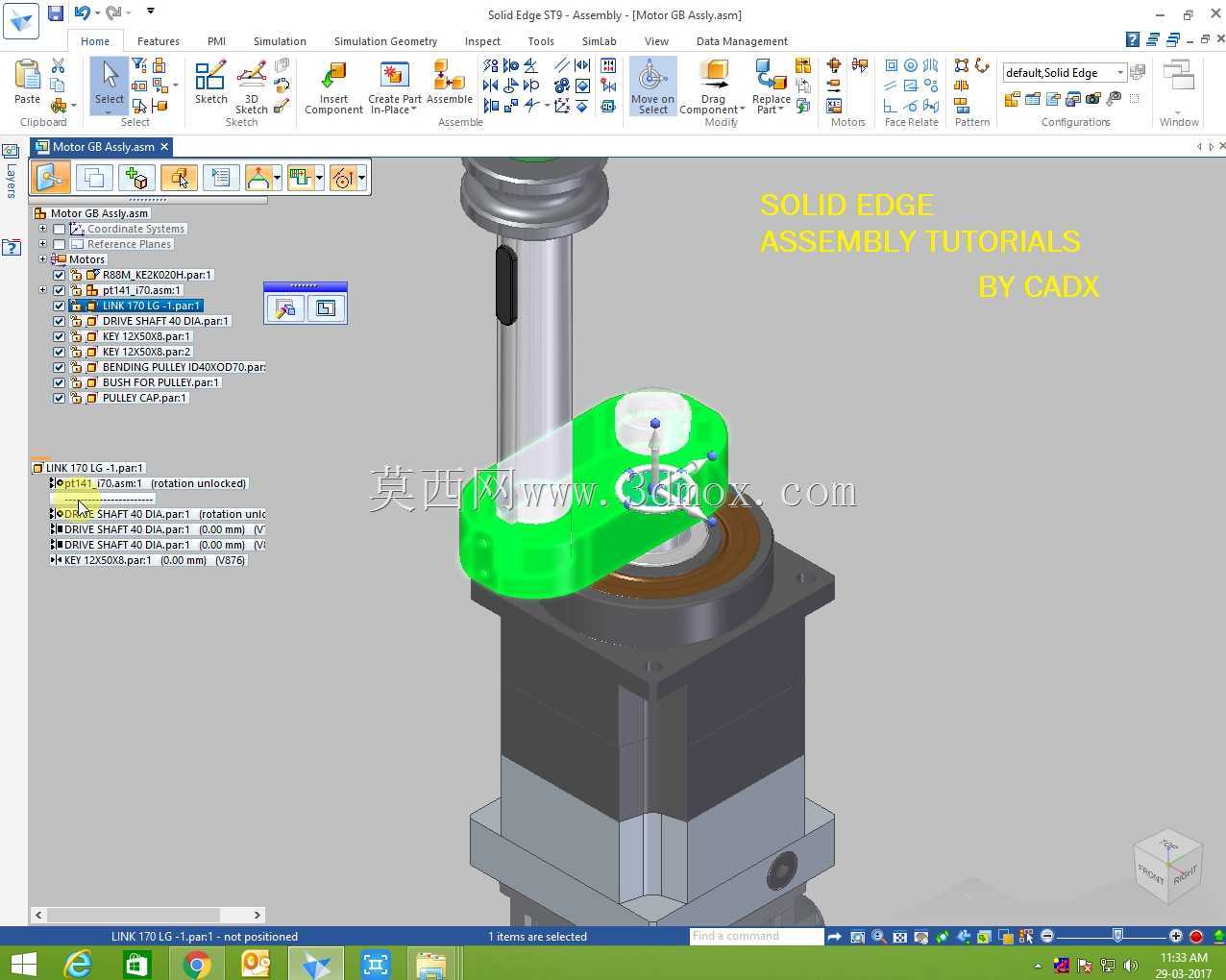
Task: Click the view orientation cube
Action: pos(1167,866)
